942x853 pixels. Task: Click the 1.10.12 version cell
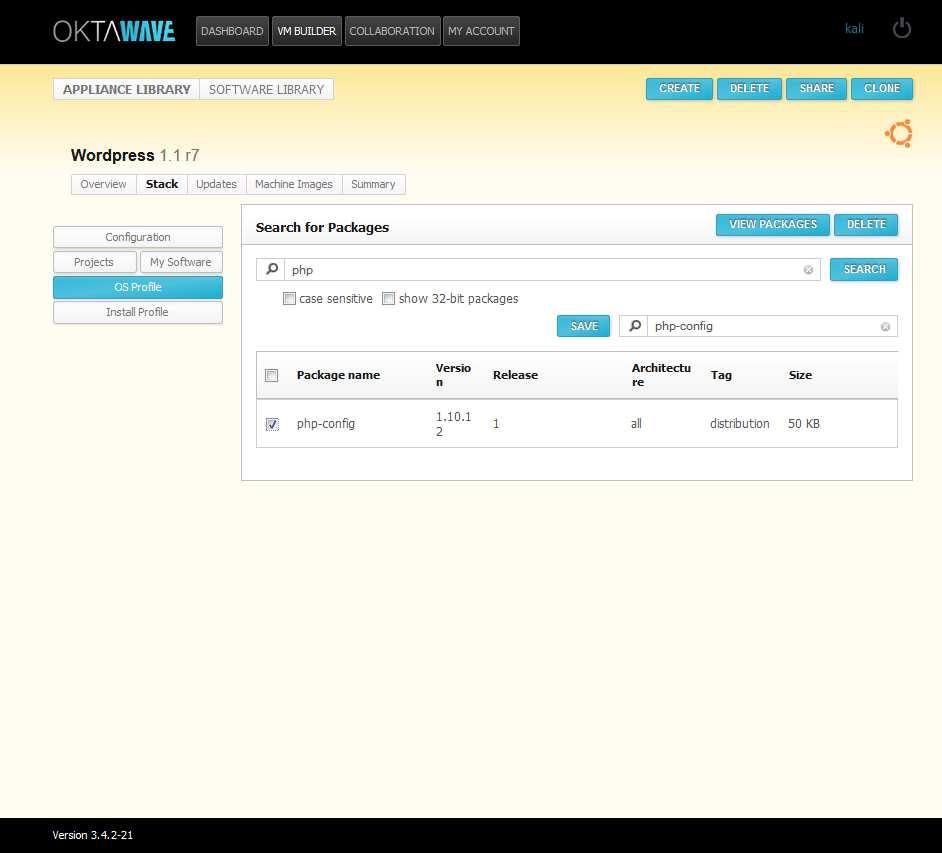coord(453,424)
